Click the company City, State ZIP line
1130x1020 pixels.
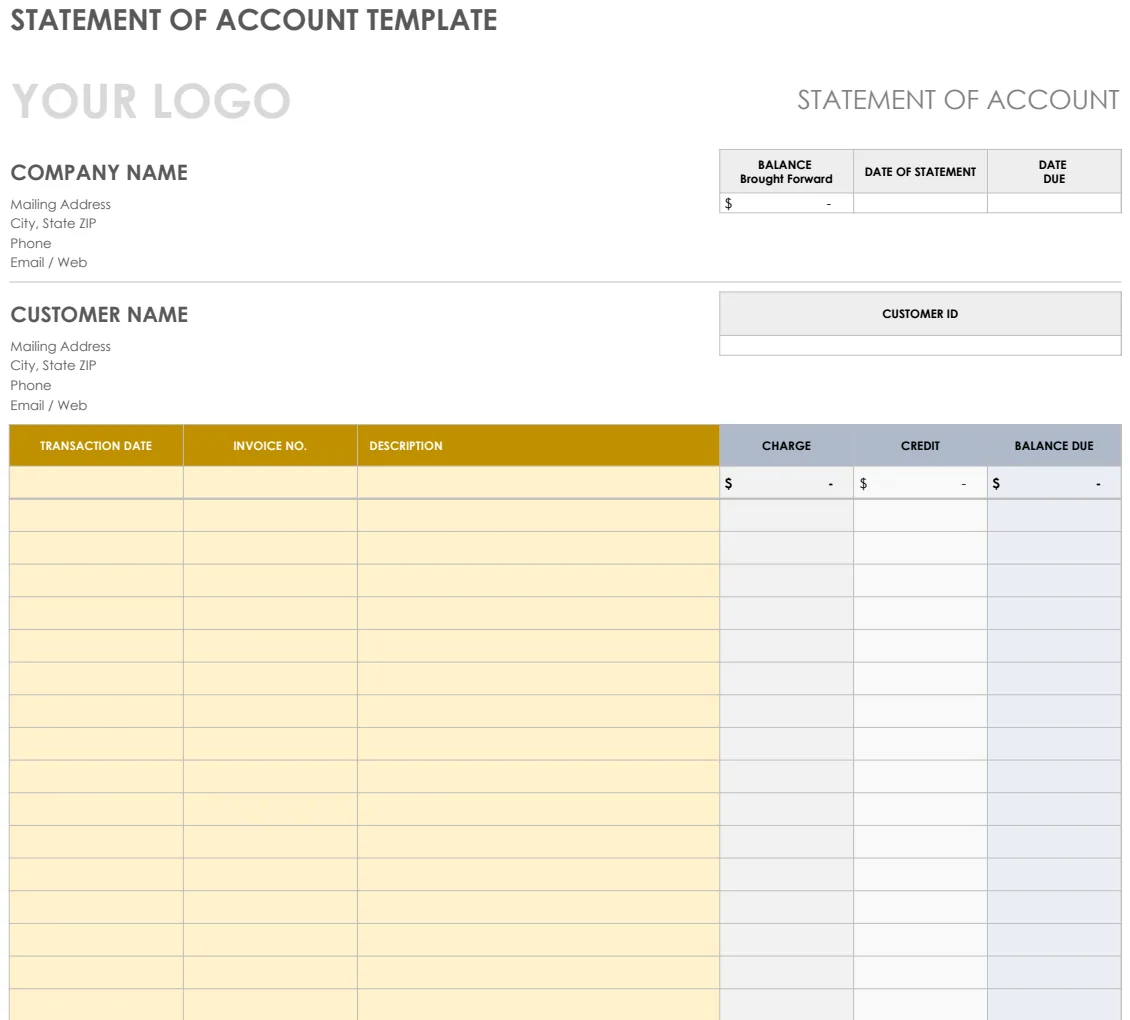pos(53,223)
